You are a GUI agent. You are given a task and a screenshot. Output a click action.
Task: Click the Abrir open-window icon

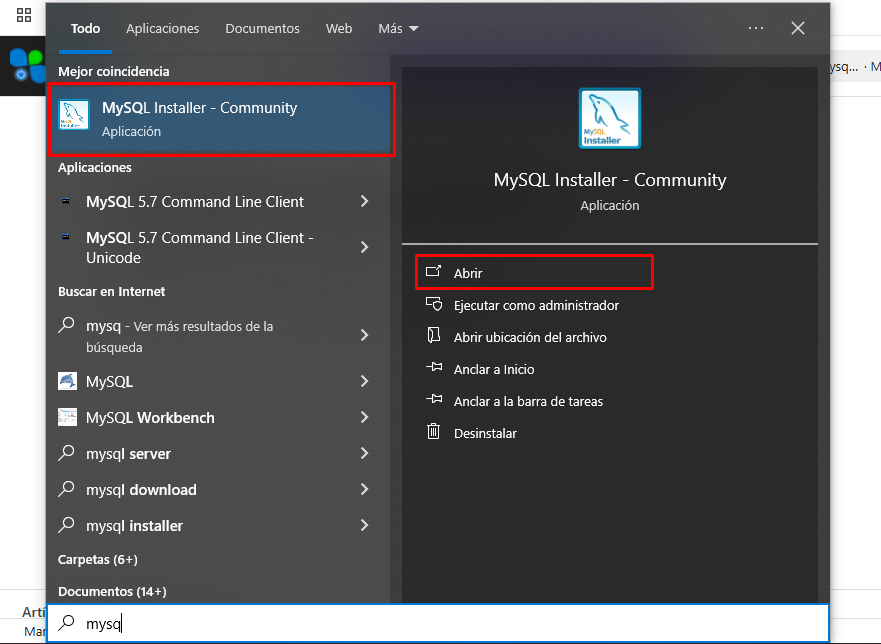434,271
